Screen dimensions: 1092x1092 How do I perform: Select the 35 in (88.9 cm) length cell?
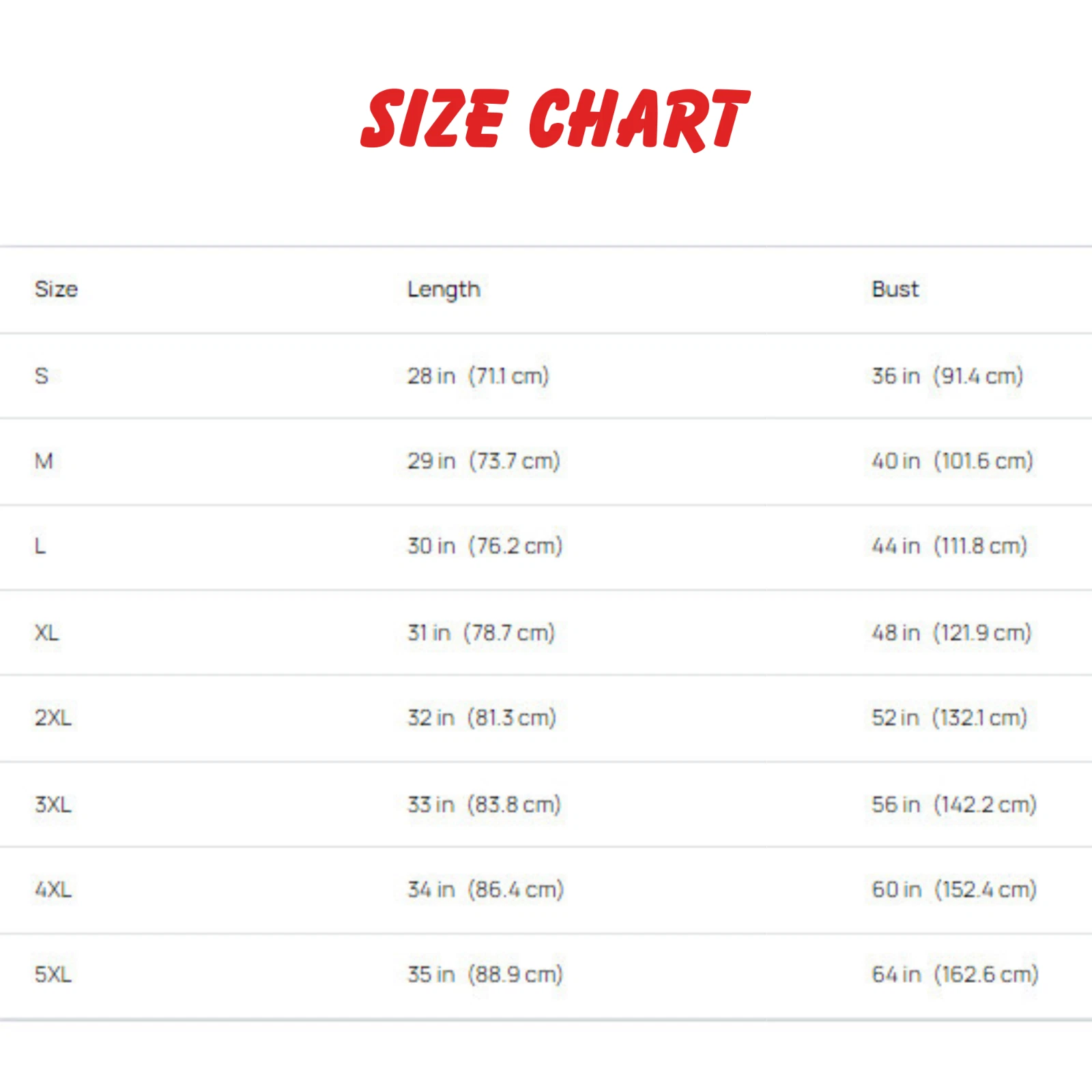[485, 975]
